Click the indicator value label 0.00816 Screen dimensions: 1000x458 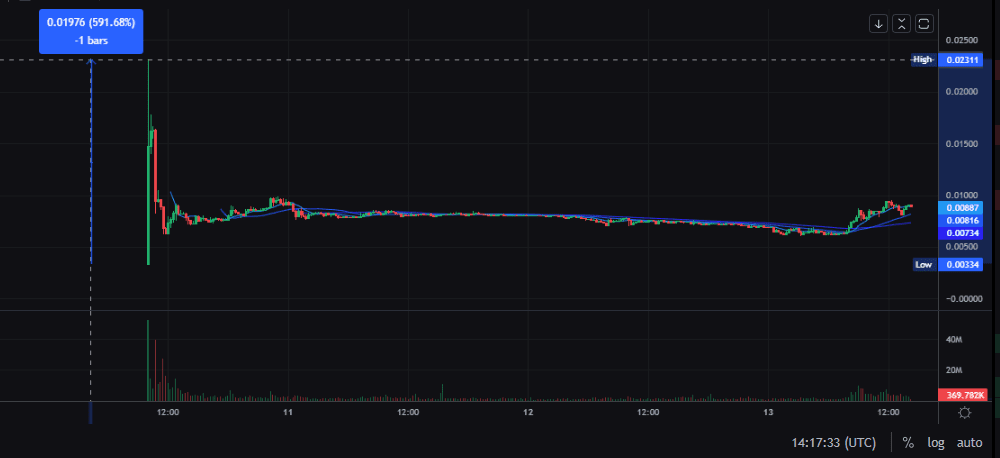[959, 220]
